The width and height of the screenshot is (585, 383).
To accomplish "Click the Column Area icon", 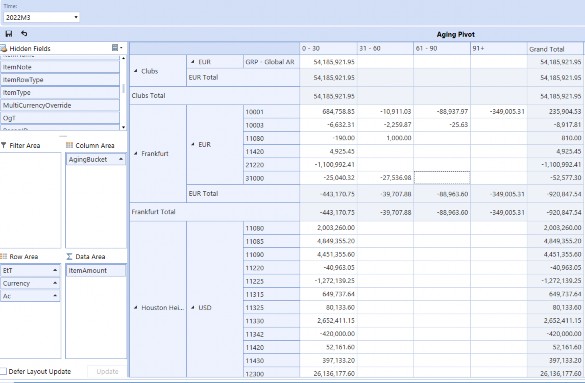I will (69, 145).
